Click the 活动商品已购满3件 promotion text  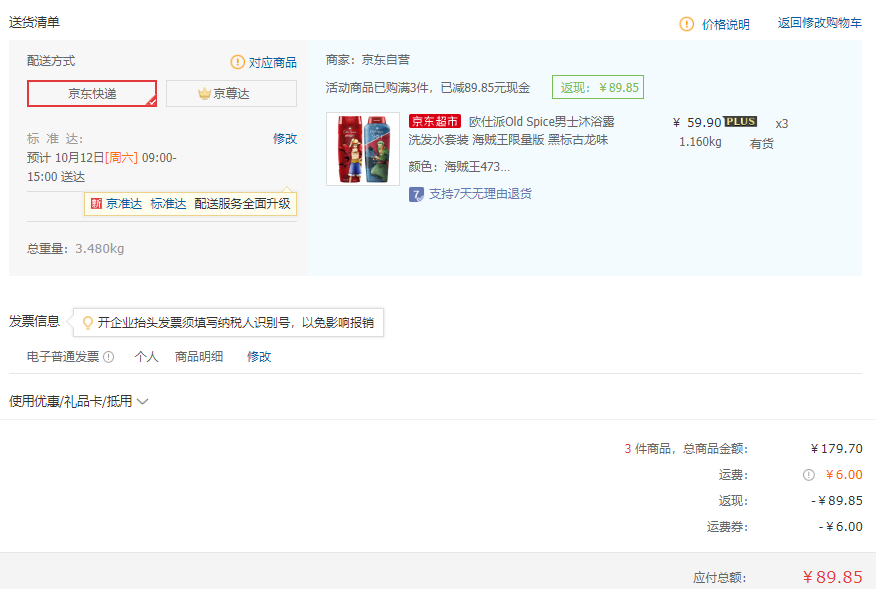[428, 88]
